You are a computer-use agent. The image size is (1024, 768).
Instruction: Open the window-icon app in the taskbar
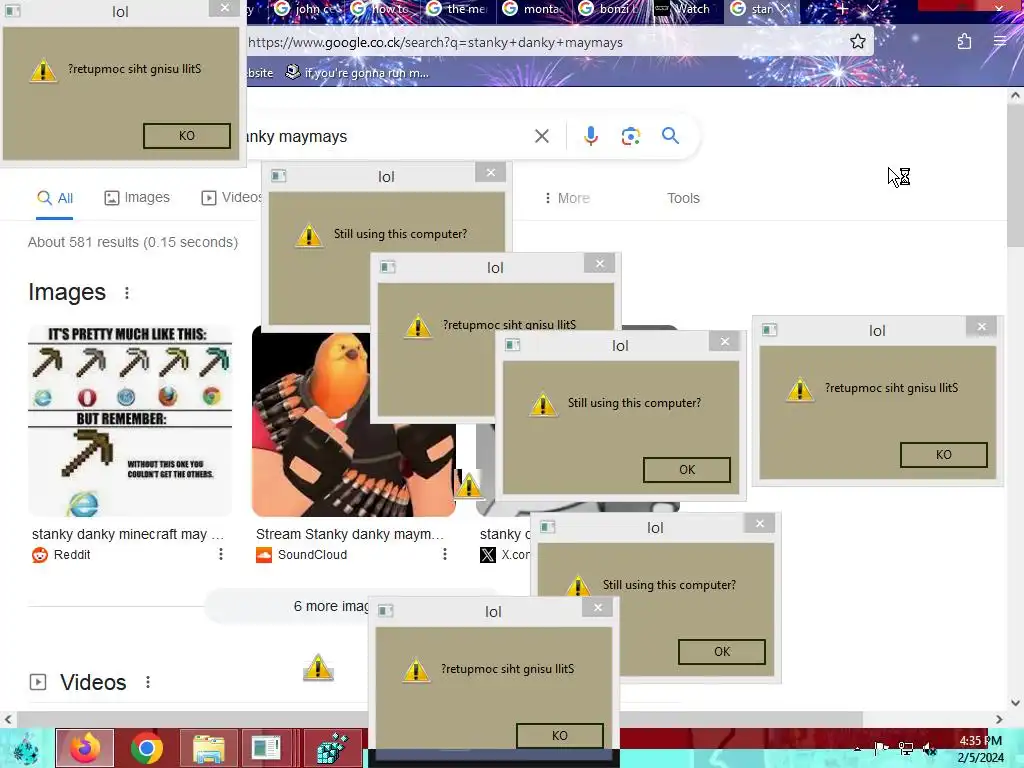pos(266,748)
